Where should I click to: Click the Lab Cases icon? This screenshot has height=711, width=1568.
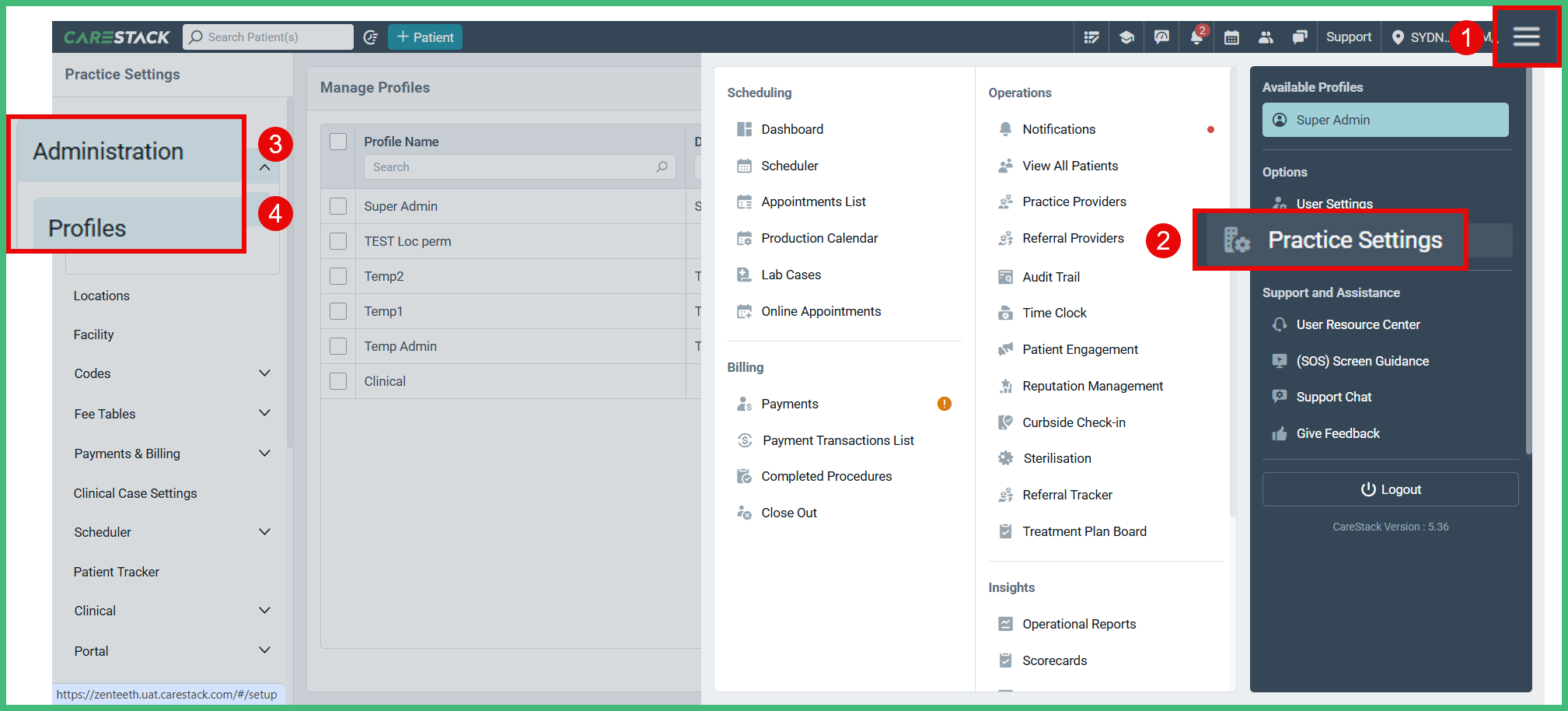(x=744, y=275)
